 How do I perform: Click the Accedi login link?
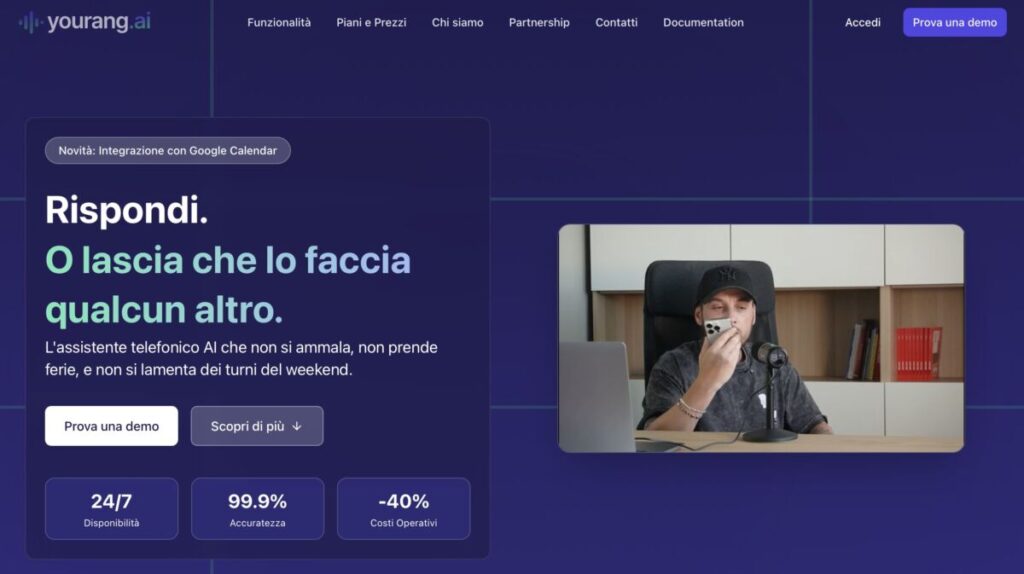[x=862, y=22]
